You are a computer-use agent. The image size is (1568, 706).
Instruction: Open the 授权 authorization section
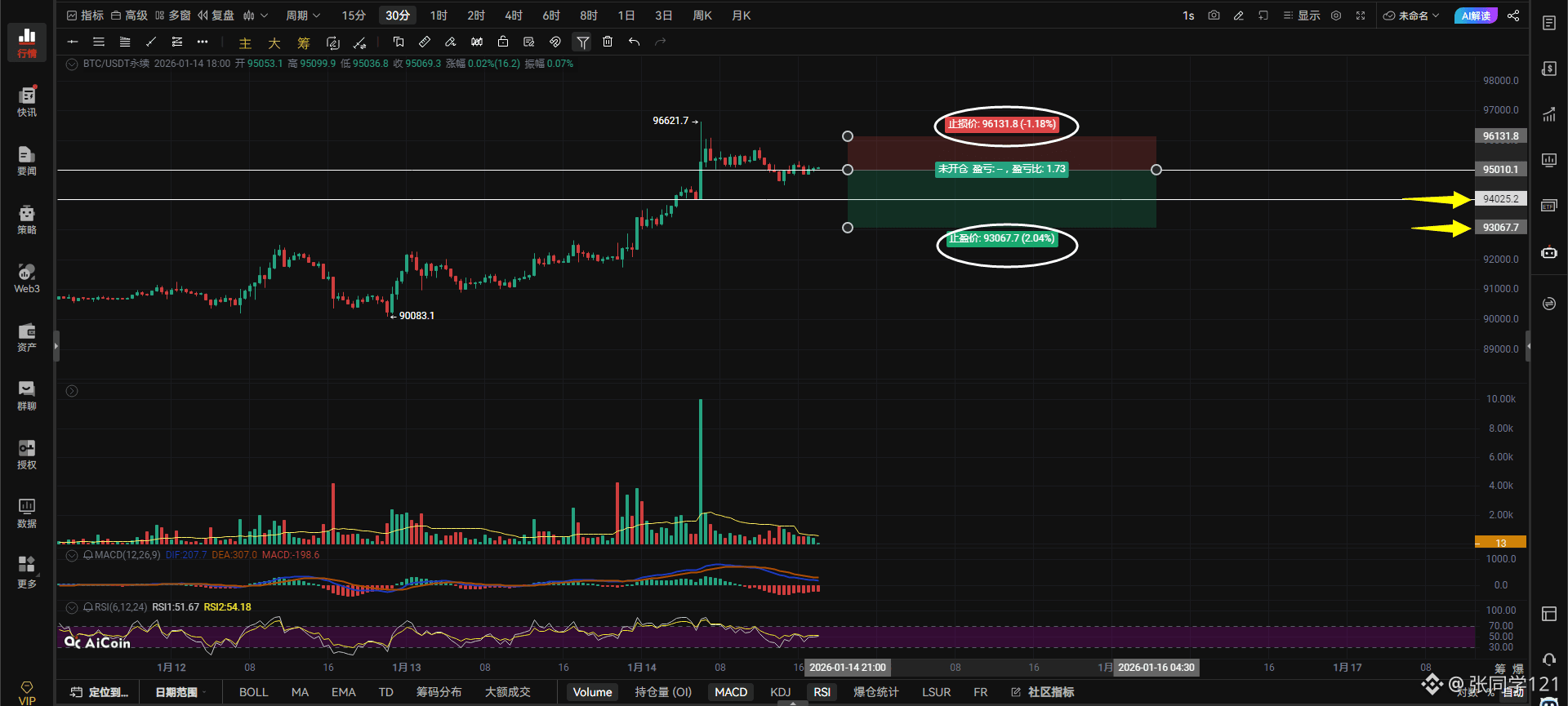coord(27,454)
